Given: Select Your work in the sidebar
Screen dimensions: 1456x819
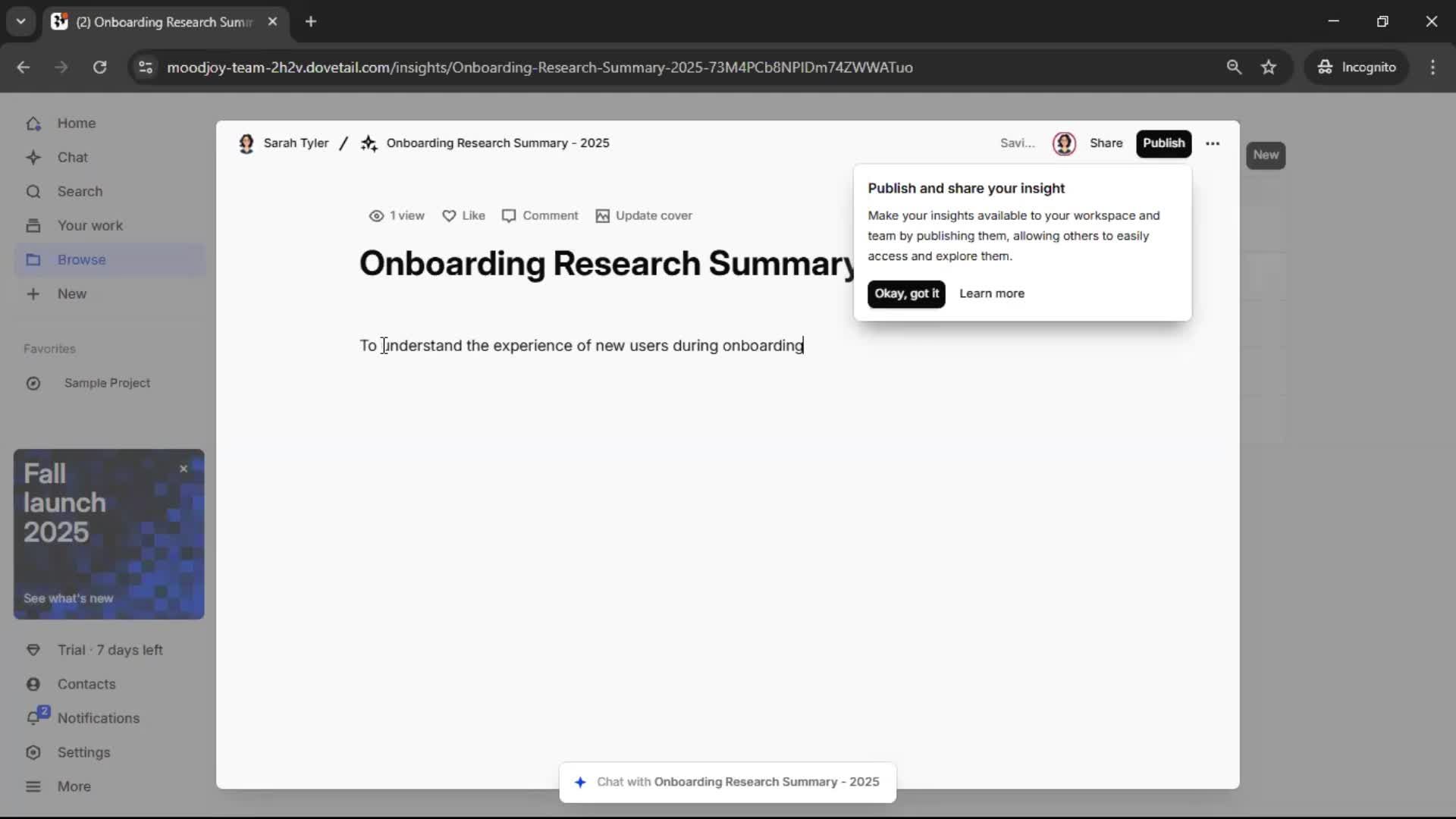Looking at the screenshot, I should pyautogui.click(x=89, y=226).
